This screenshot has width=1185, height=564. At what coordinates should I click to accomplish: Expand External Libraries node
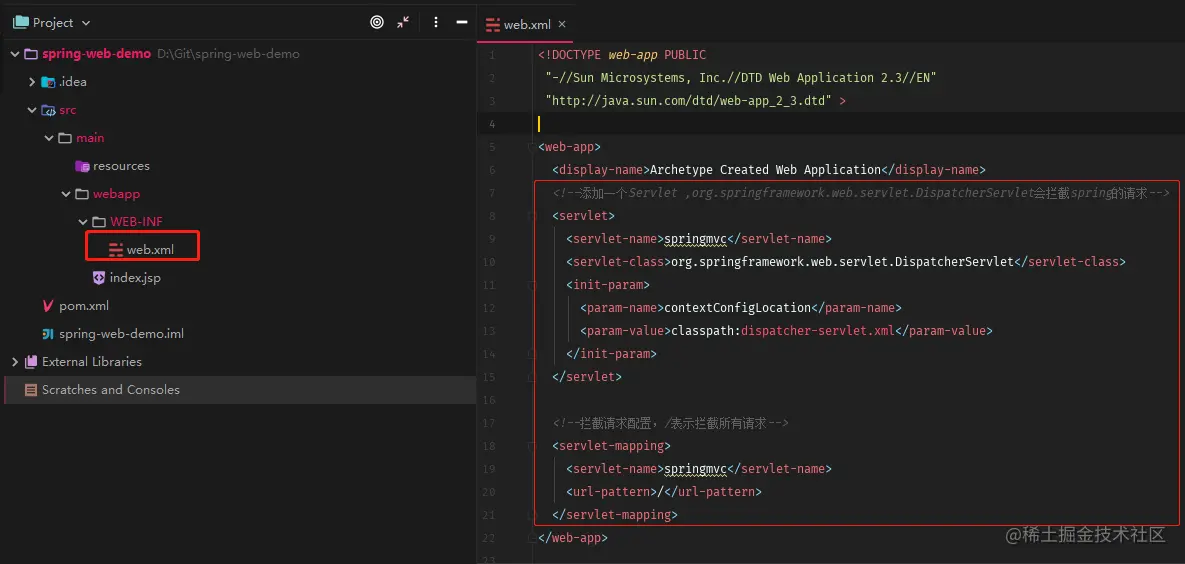(14, 362)
